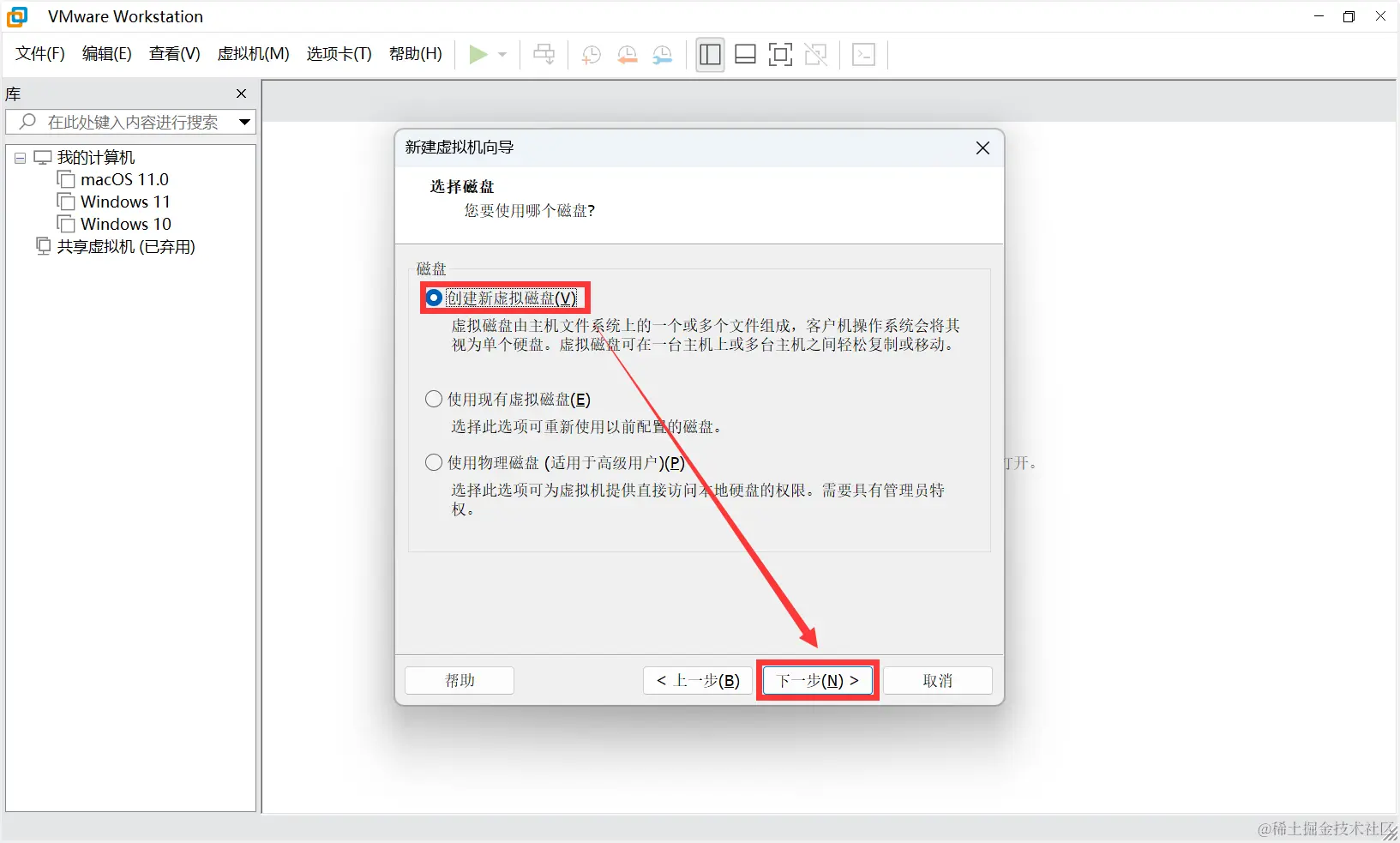This screenshot has height=843, width=1400.
Task: Click the 取消 cancel button
Action: tap(938, 680)
